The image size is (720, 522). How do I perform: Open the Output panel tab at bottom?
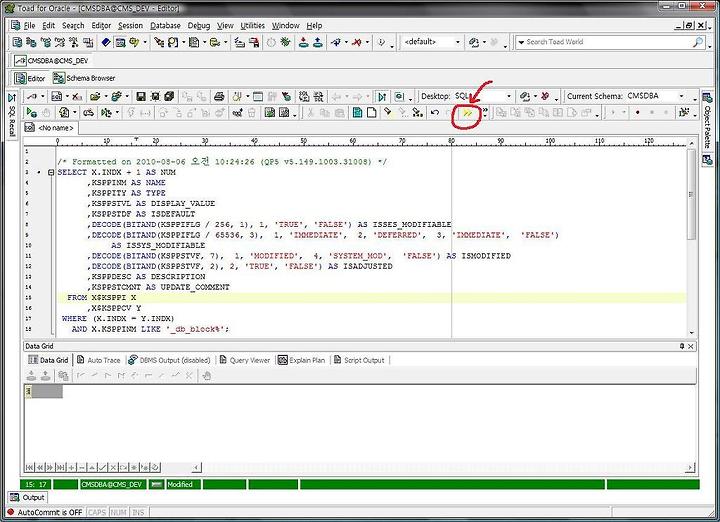(28, 498)
